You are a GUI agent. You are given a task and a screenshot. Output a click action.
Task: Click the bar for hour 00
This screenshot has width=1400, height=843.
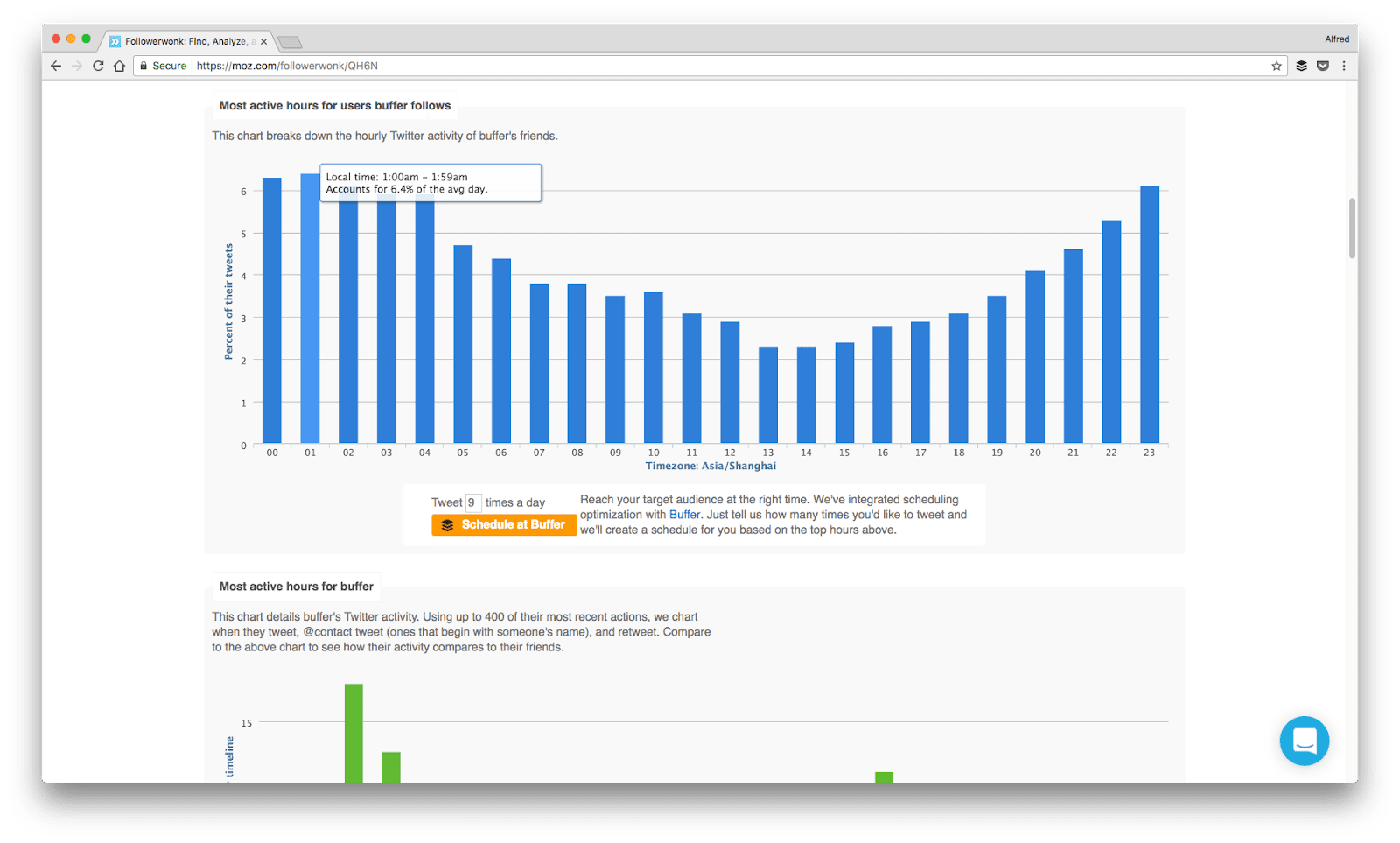(x=272, y=311)
